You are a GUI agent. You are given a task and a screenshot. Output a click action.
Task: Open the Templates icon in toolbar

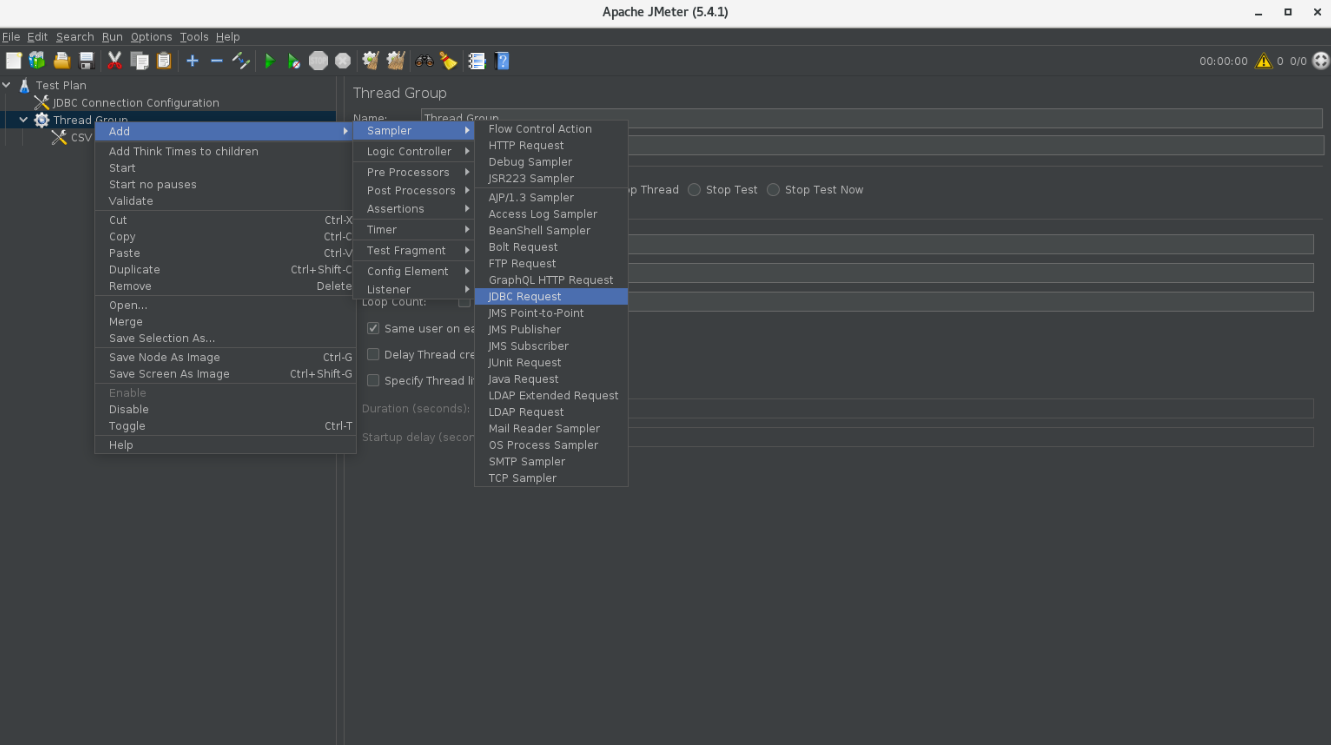[37, 61]
